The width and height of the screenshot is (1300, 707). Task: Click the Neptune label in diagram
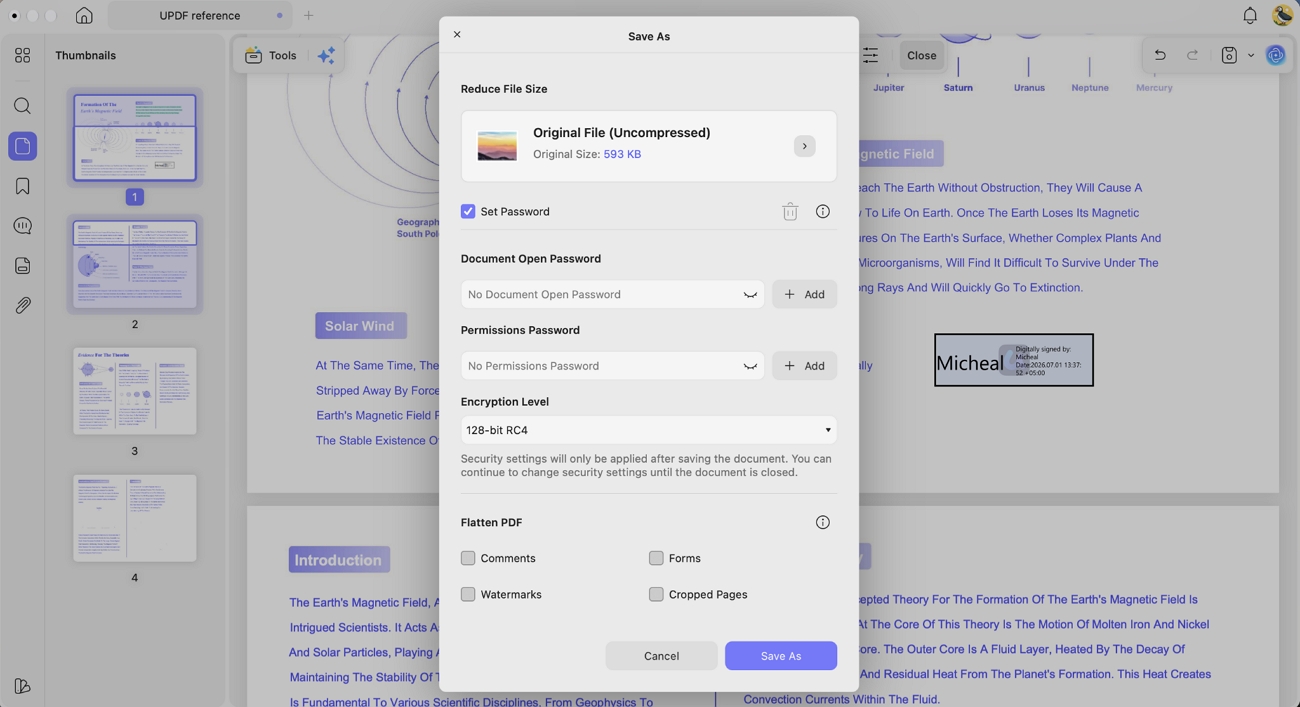[x=1090, y=88]
